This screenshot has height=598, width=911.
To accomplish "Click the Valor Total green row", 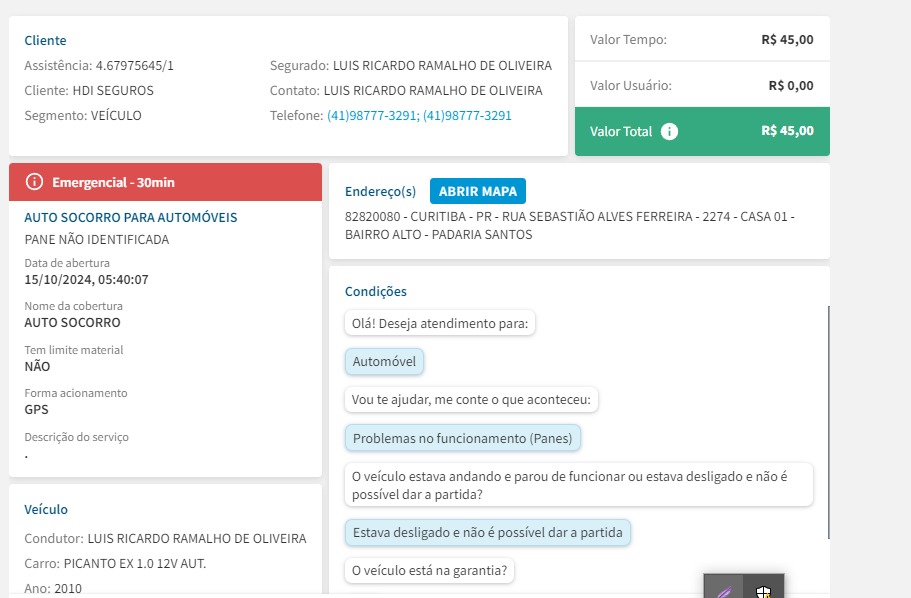I will pyautogui.click(x=702, y=131).
